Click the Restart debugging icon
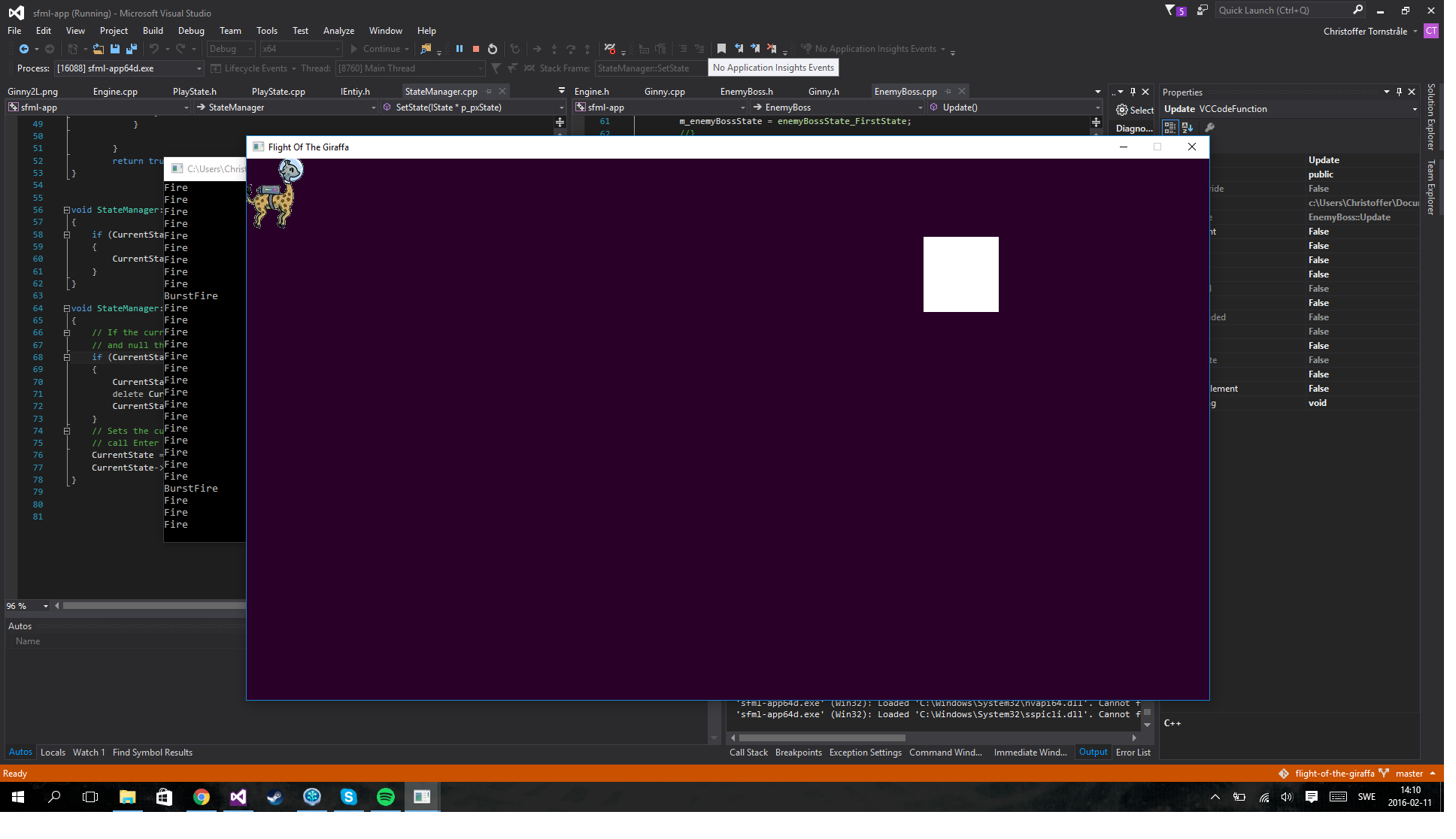 (493, 49)
